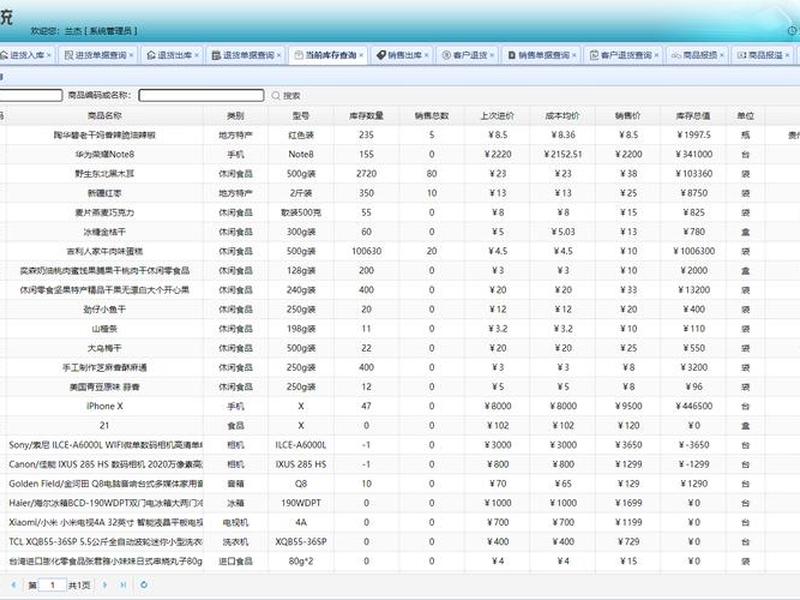
Task: Focus the page number box showing 1
Action: point(53,585)
